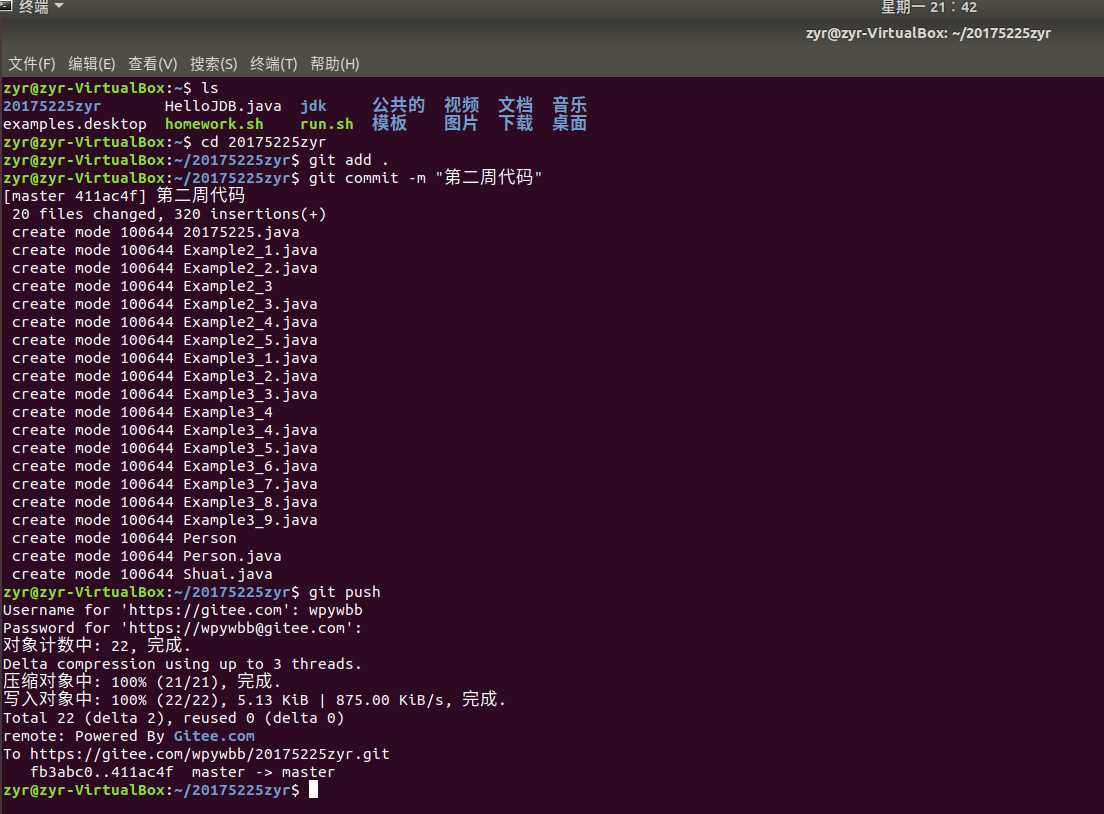Viewport: 1104px width, 814px height.
Task: Click the 'git push' command text
Action: coord(344,592)
